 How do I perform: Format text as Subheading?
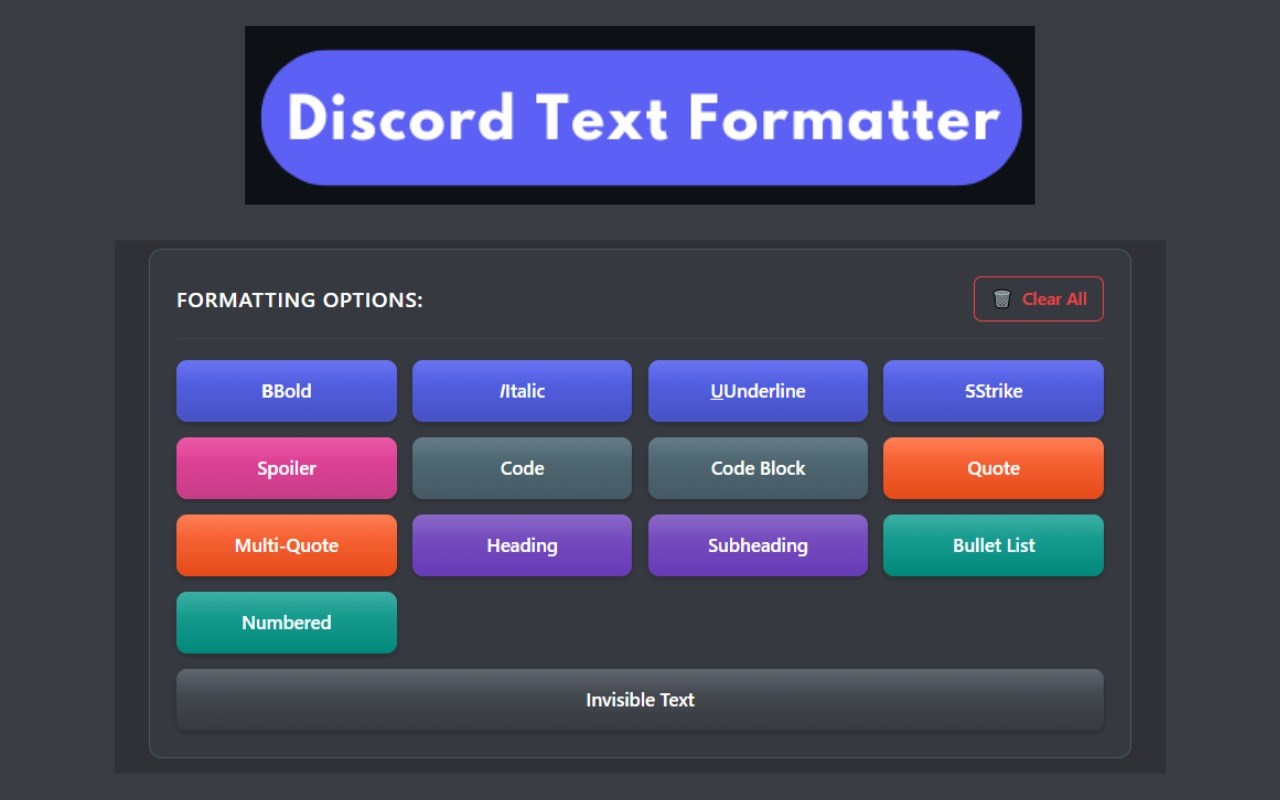click(758, 545)
